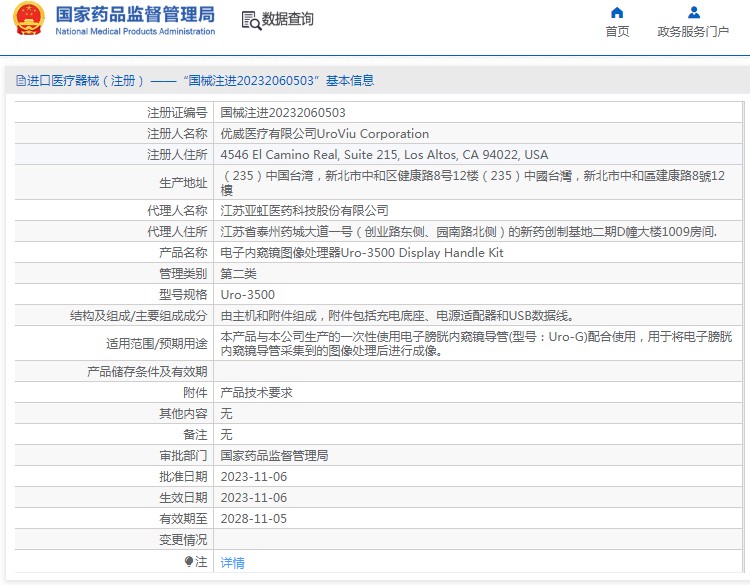Image resolution: width=750 pixels, height=585 pixels.
Task: Click the 结构及组成/主要组成成分 label
Action: (139, 316)
